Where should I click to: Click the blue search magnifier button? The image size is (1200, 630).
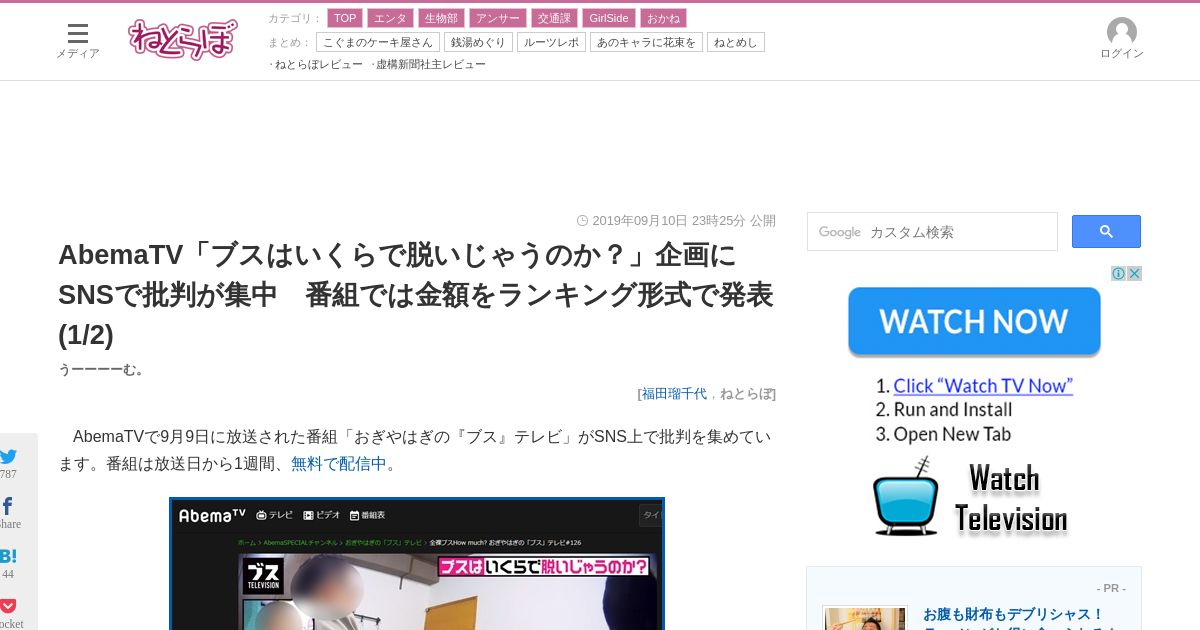(x=1106, y=232)
